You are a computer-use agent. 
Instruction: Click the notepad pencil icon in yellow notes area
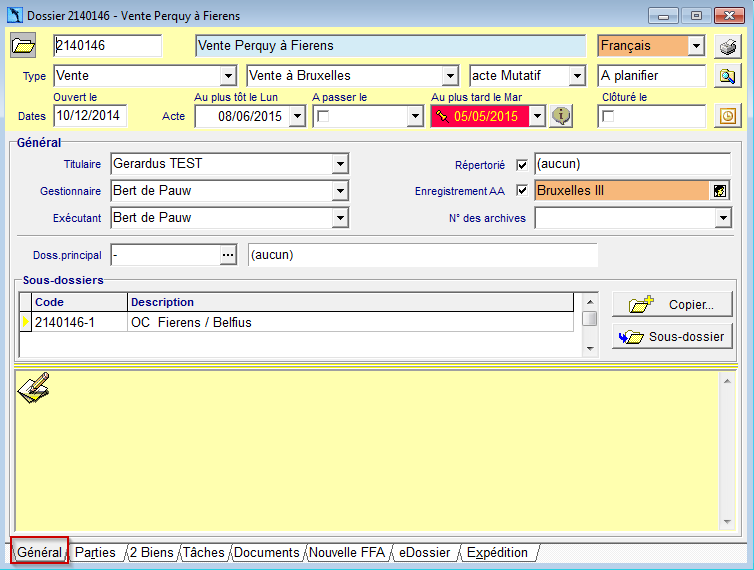[34, 388]
